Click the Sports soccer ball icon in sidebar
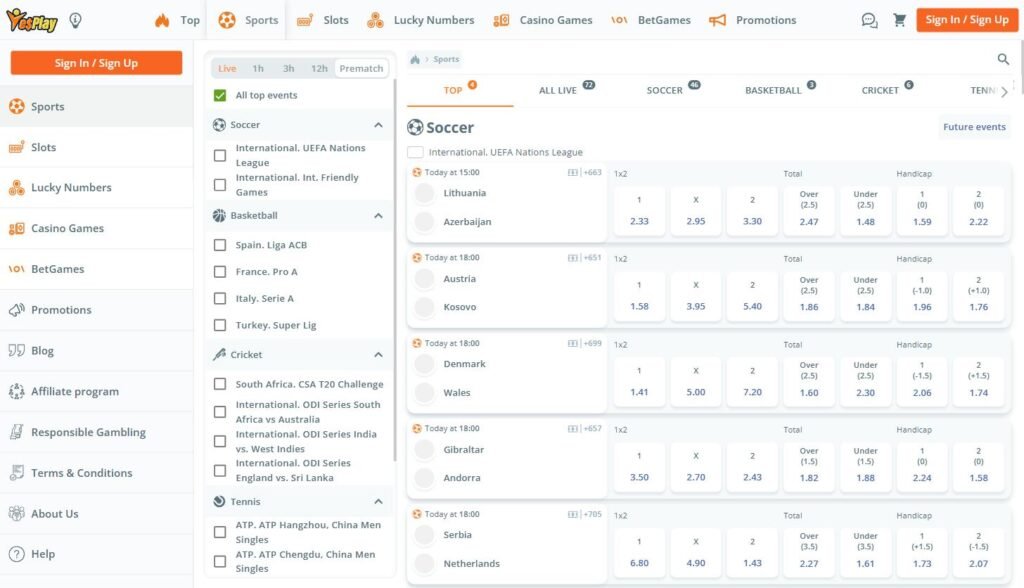This screenshot has height=588, width=1024. 17,106
